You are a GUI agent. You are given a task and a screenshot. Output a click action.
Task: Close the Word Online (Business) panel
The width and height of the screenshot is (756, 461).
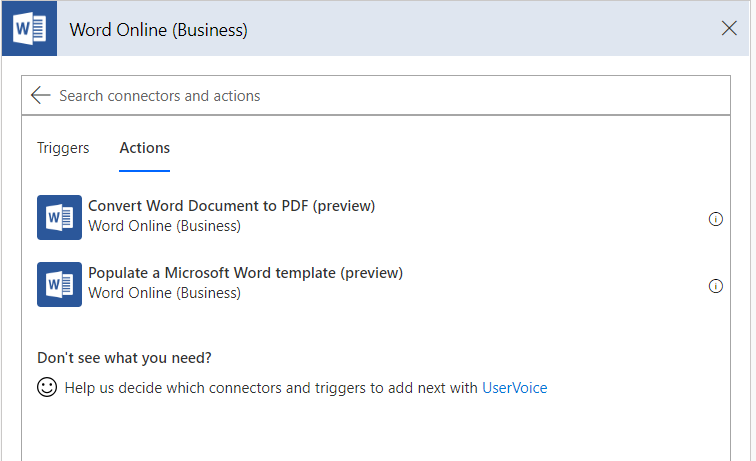pos(729,28)
